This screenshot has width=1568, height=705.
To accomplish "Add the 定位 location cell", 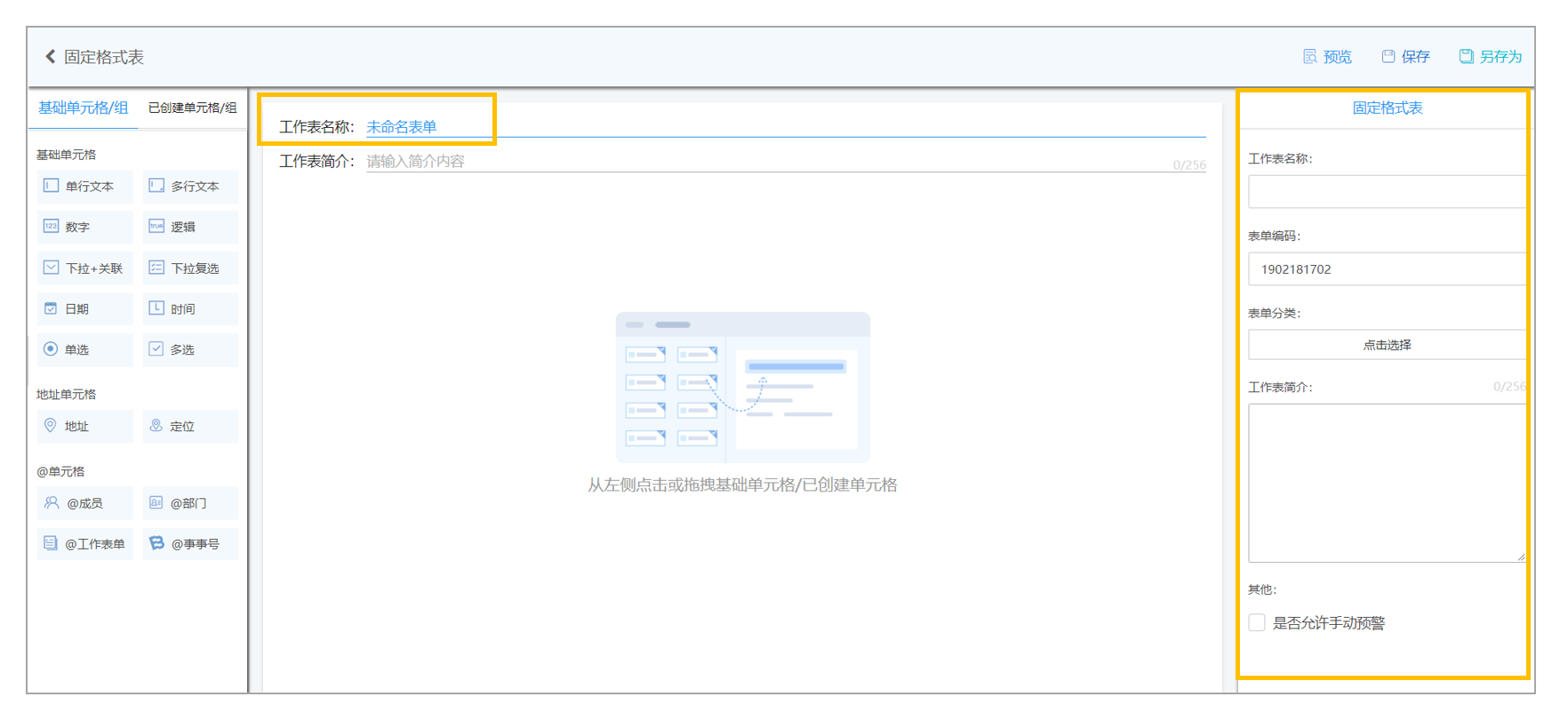I will pos(190,426).
